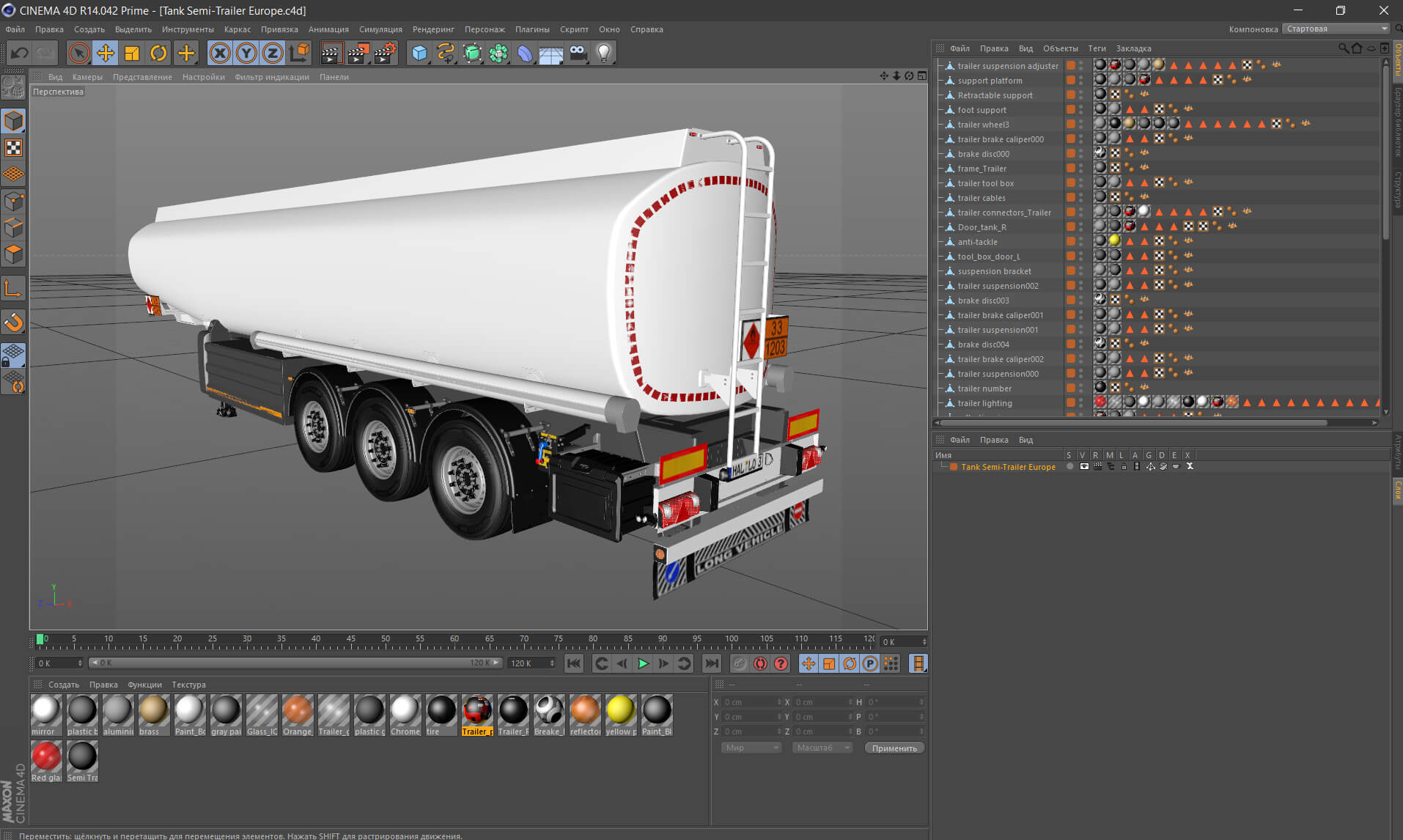Activate the Move tool

pos(106,53)
